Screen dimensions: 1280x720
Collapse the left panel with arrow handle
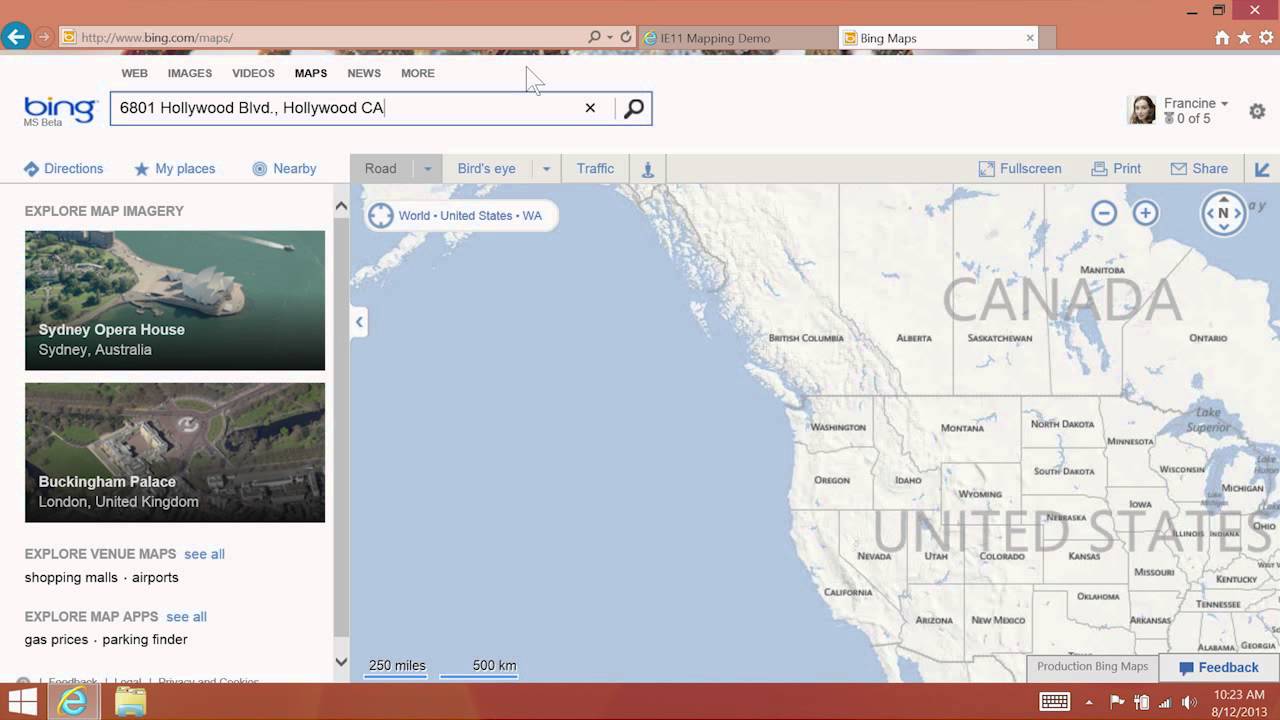[359, 322]
